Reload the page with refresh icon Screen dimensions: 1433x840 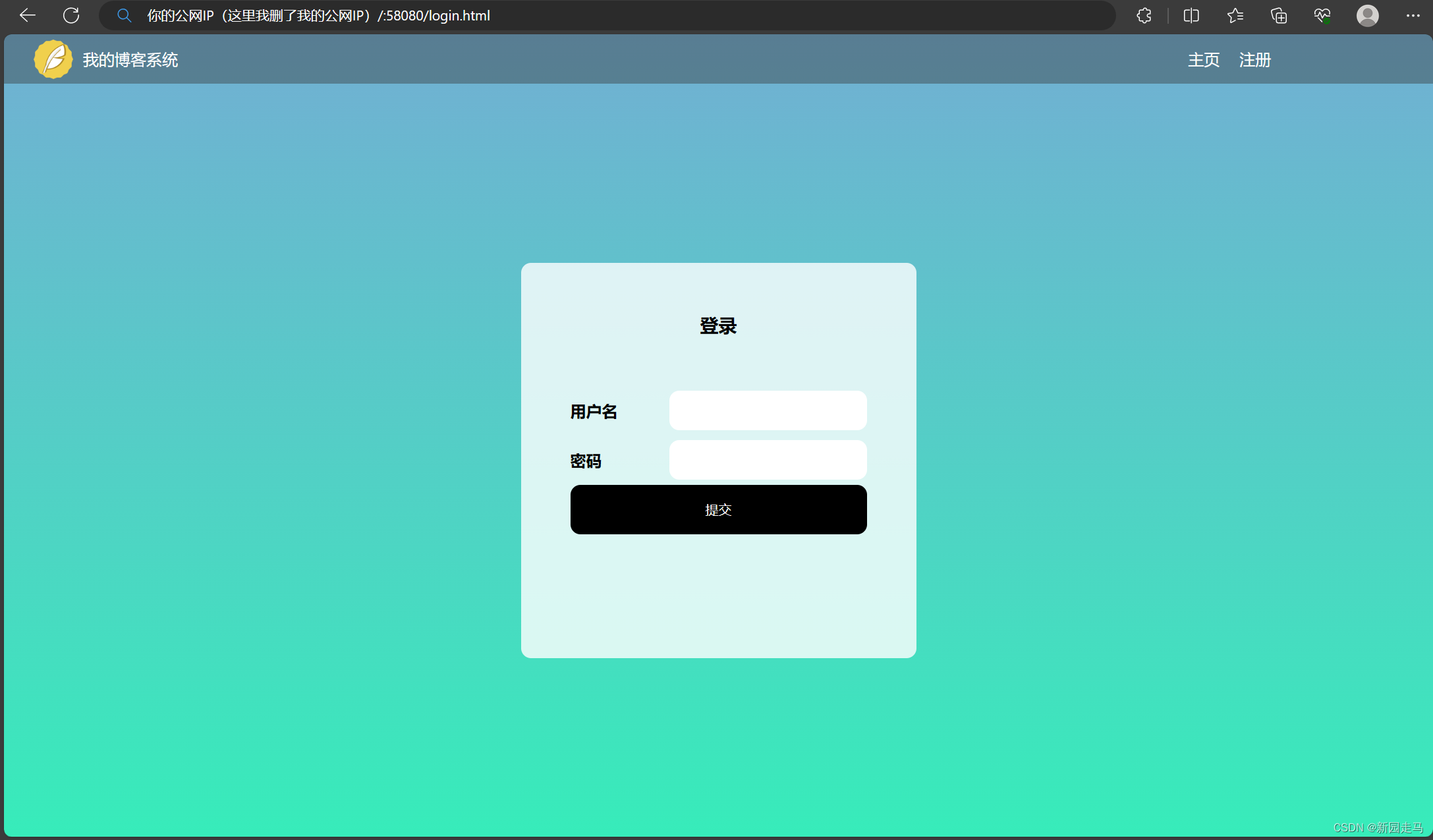coord(71,15)
